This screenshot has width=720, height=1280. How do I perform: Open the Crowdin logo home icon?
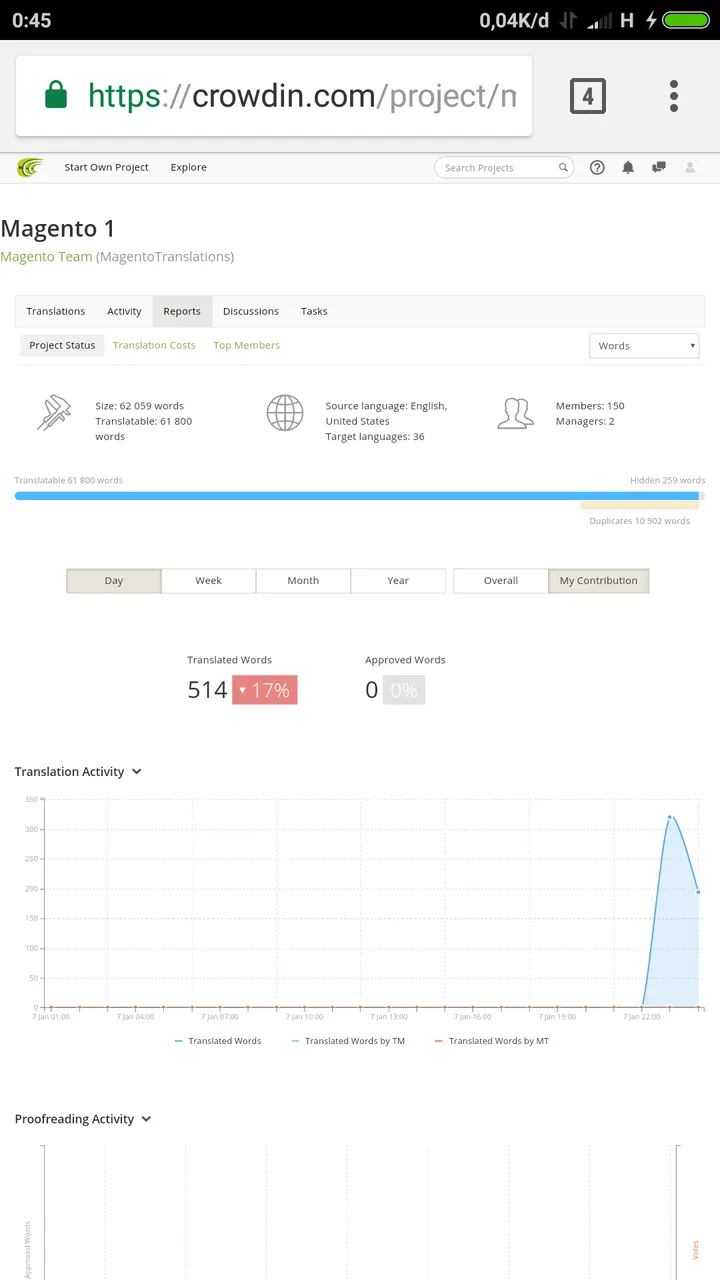coord(30,168)
